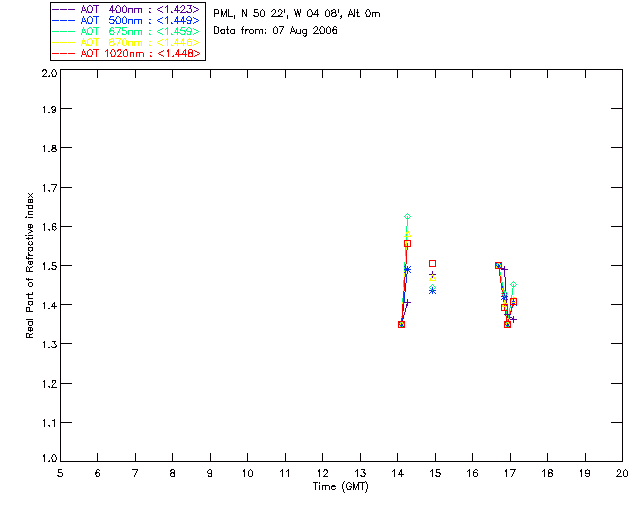Click the x-axis tick label 17
This screenshot has height=512, width=640.
click(510, 473)
